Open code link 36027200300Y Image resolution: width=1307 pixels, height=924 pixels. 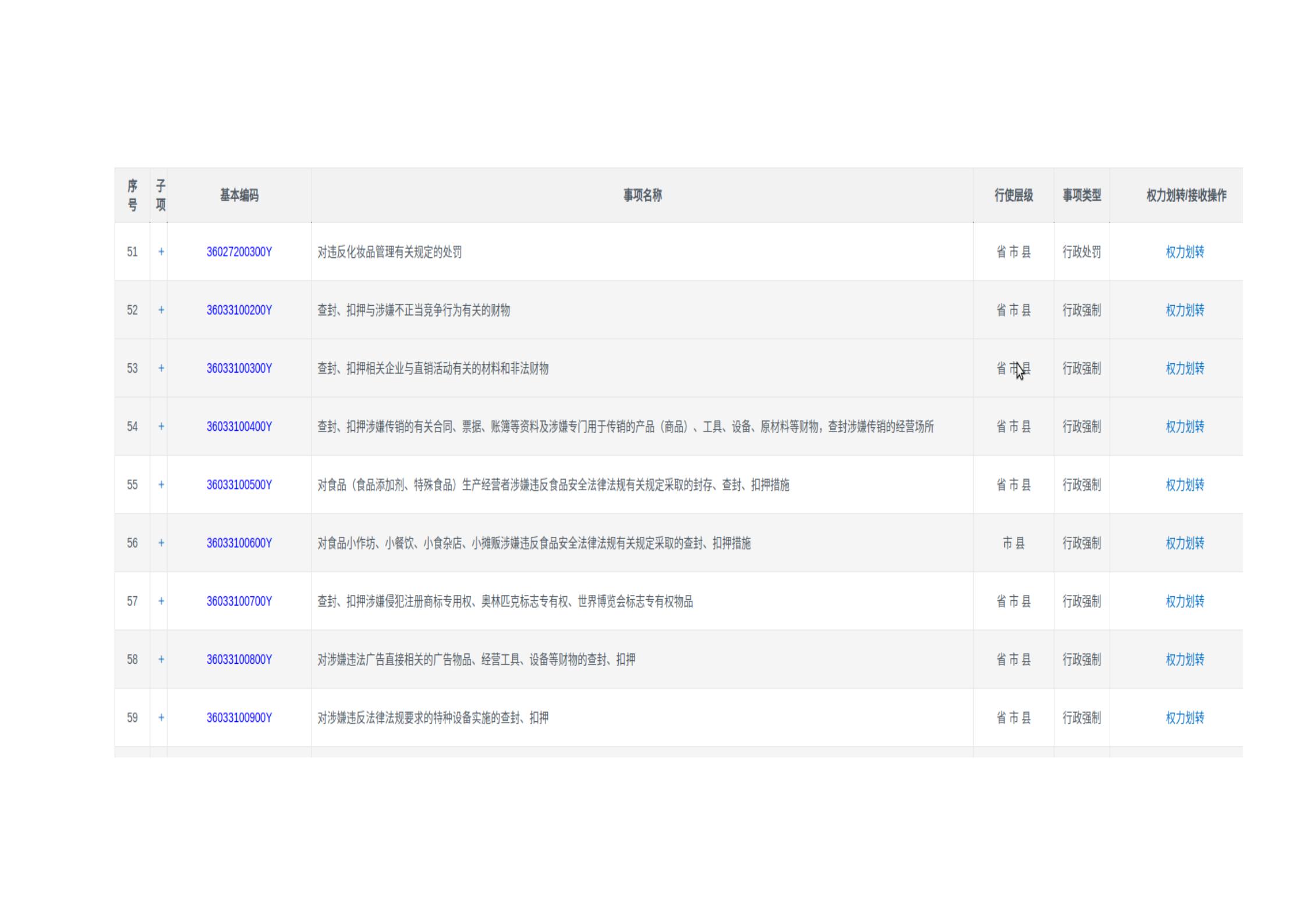(239, 252)
